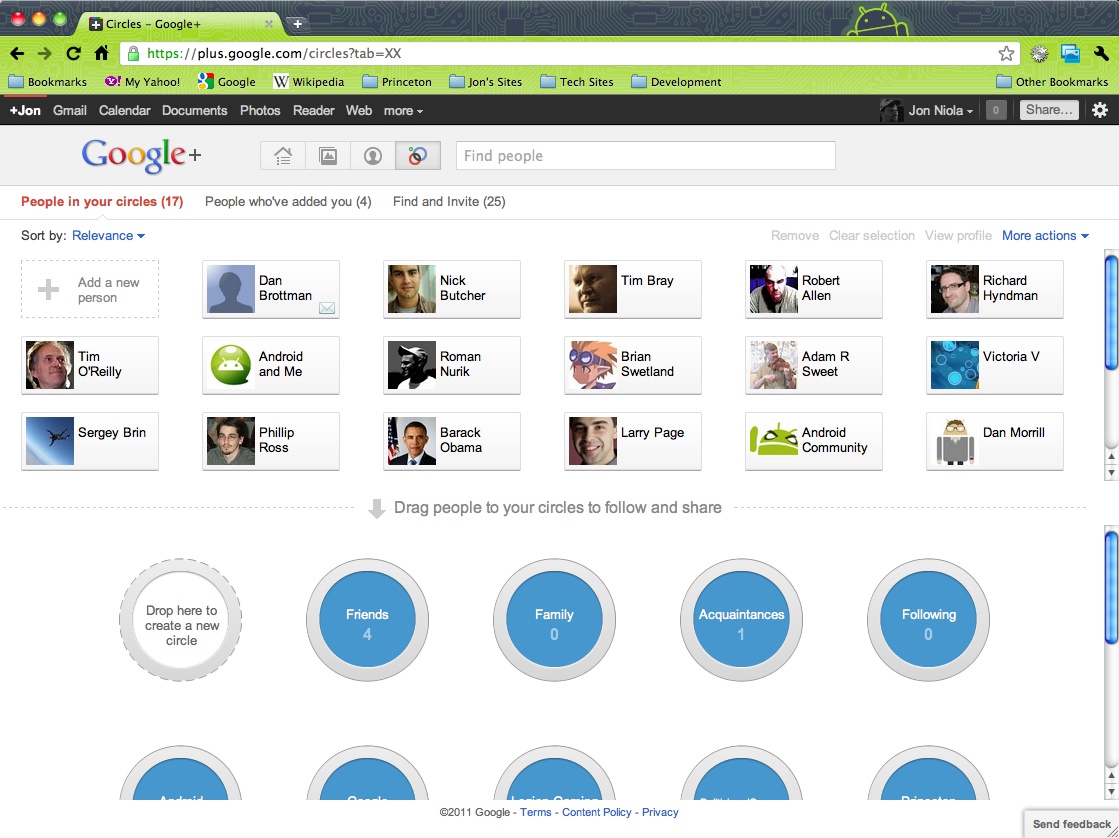1119x838 pixels.
Task: Click the Following circle
Action: coord(928,620)
